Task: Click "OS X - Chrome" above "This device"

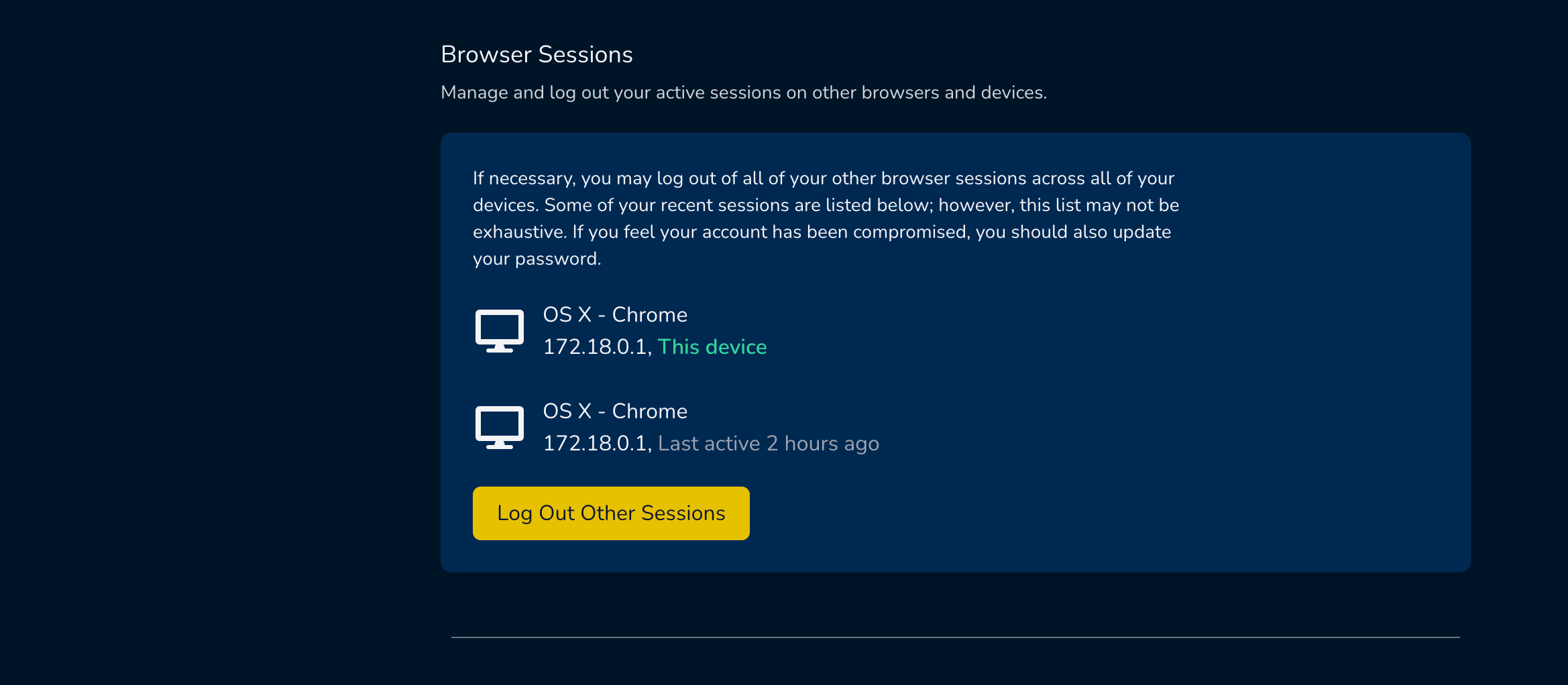Action: pyautogui.click(x=615, y=314)
